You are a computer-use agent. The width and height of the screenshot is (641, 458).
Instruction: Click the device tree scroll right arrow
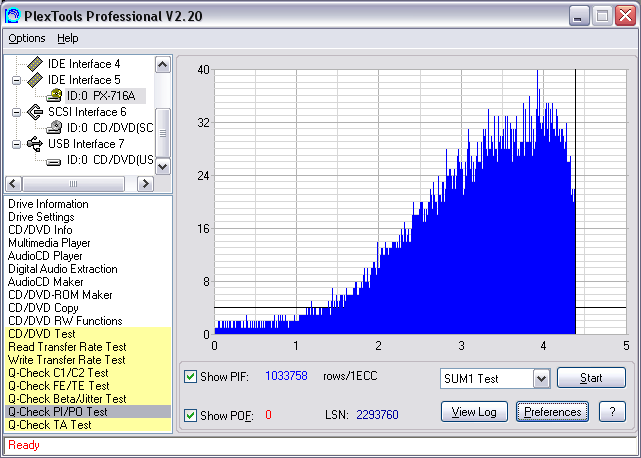(x=145, y=184)
